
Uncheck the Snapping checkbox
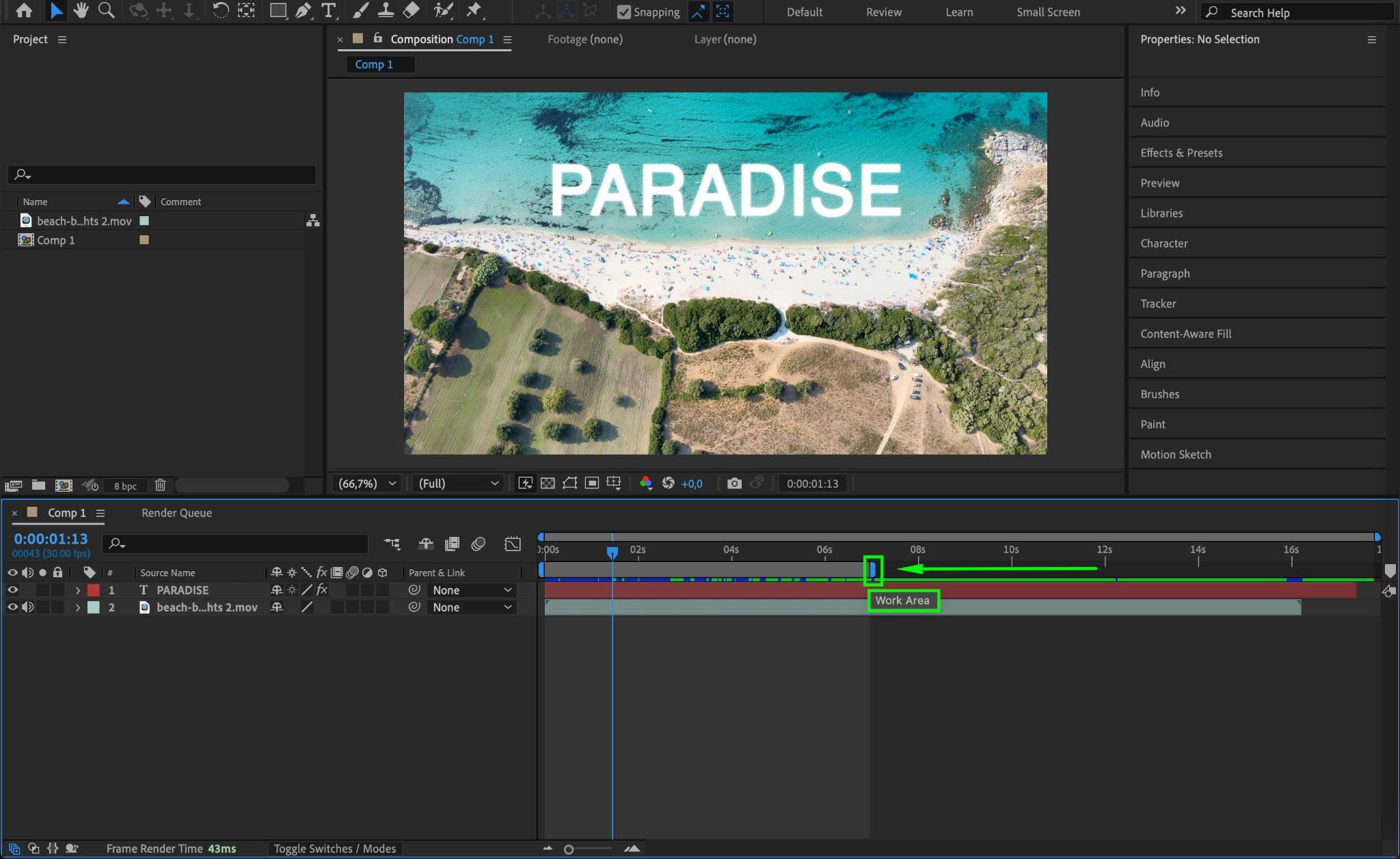623,12
